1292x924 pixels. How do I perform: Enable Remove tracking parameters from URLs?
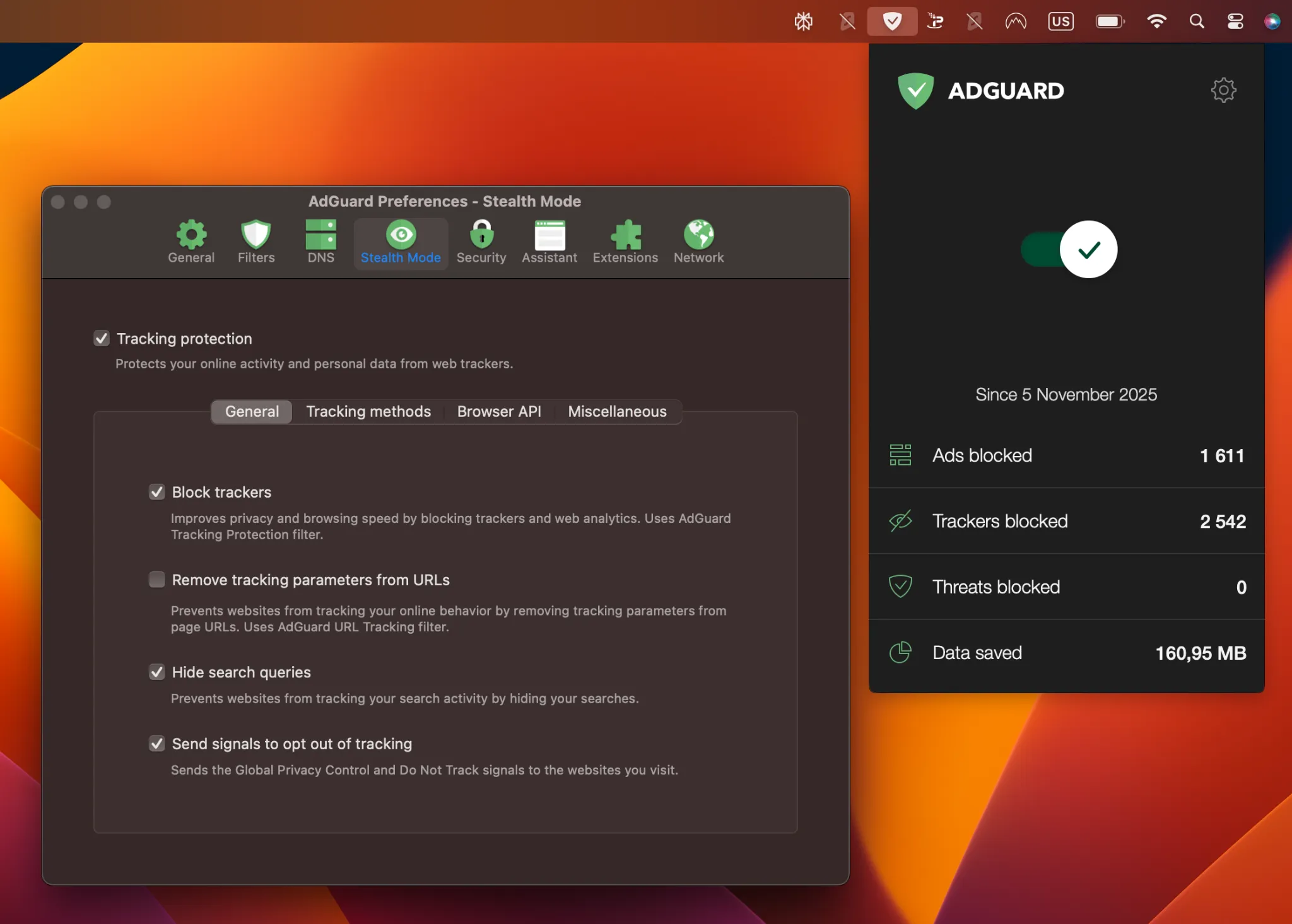coord(157,579)
